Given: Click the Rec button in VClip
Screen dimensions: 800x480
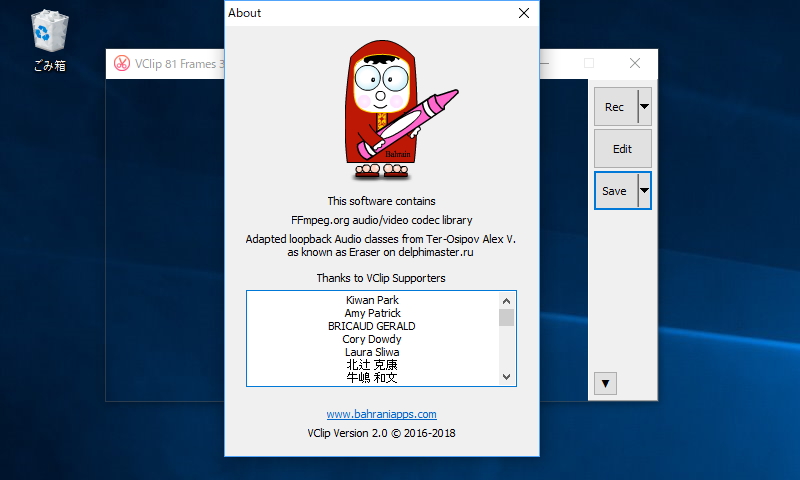Looking at the screenshot, I should click(x=615, y=107).
